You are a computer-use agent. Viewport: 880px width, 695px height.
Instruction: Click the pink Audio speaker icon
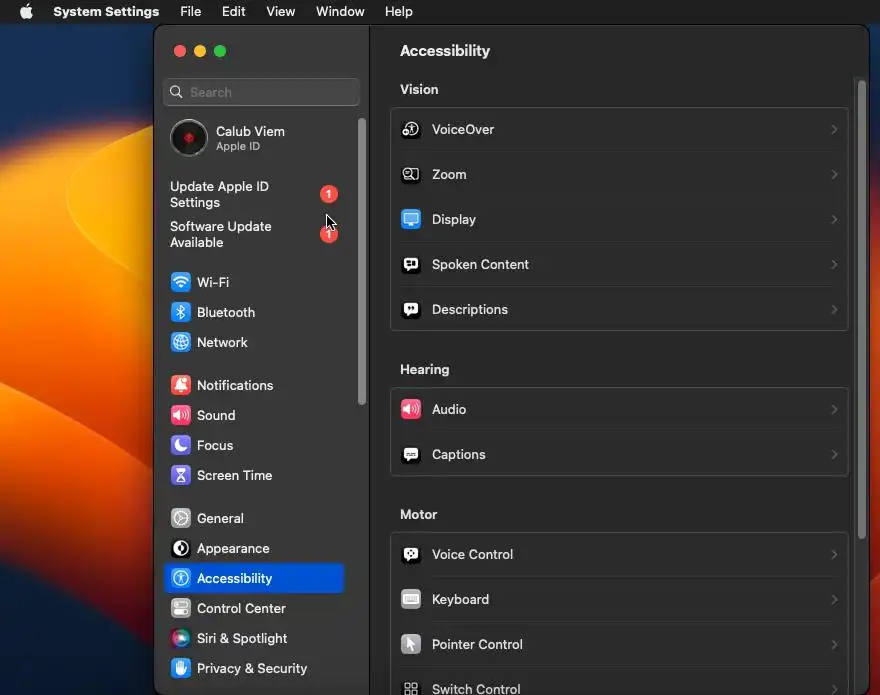411,409
